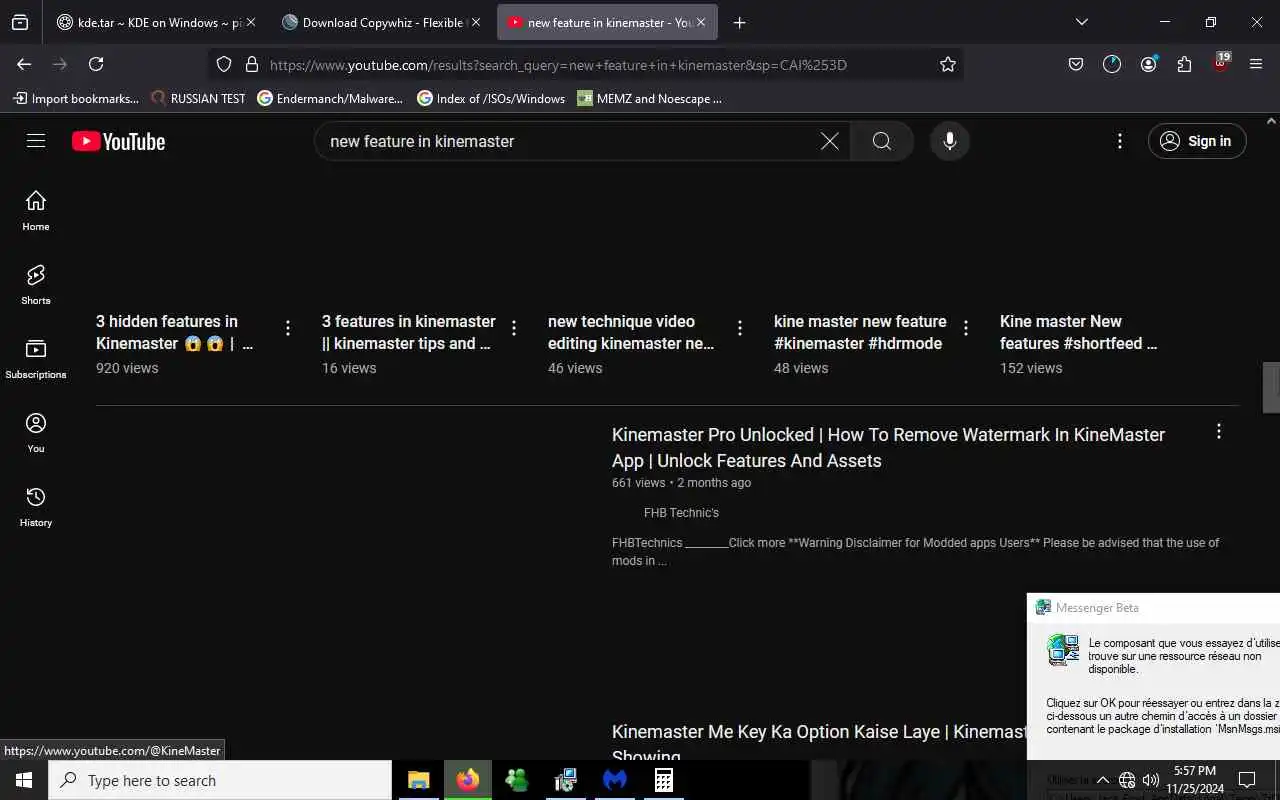
Task: Open the network globe icon in the tray
Action: pyautogui.click(x=1127, y=780)
